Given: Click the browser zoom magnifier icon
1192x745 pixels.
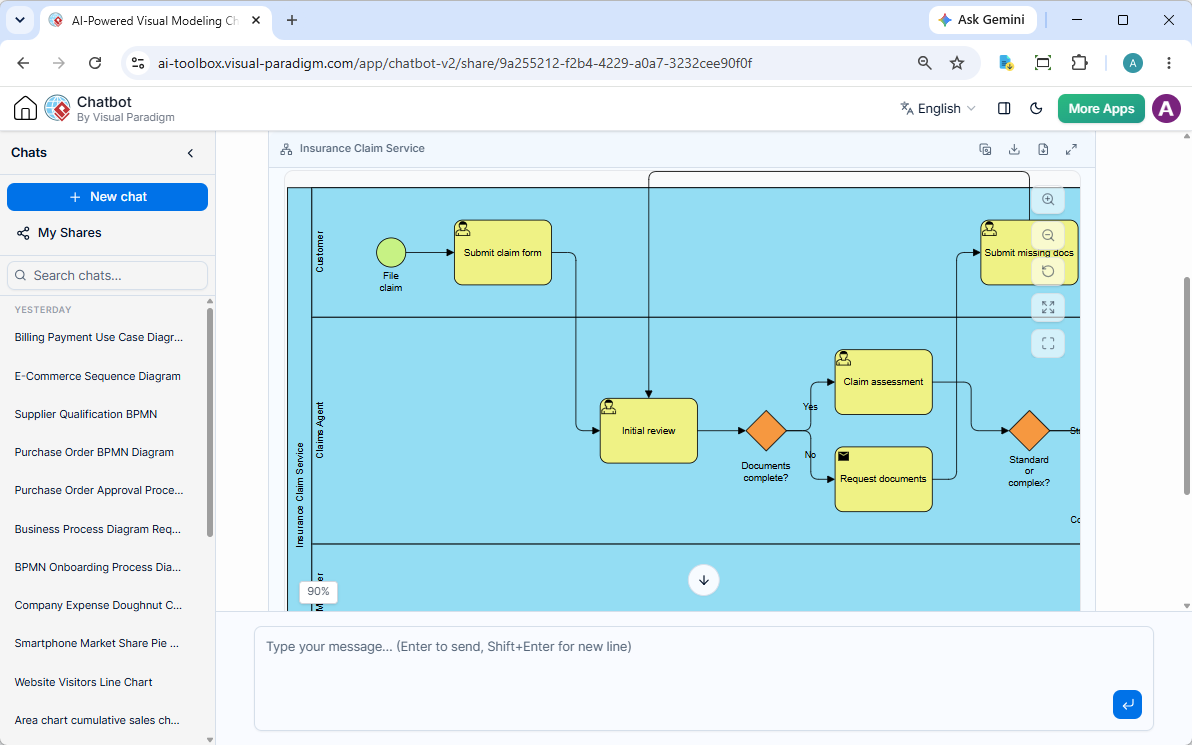Looking at the screenshot, I should [924, 63].
